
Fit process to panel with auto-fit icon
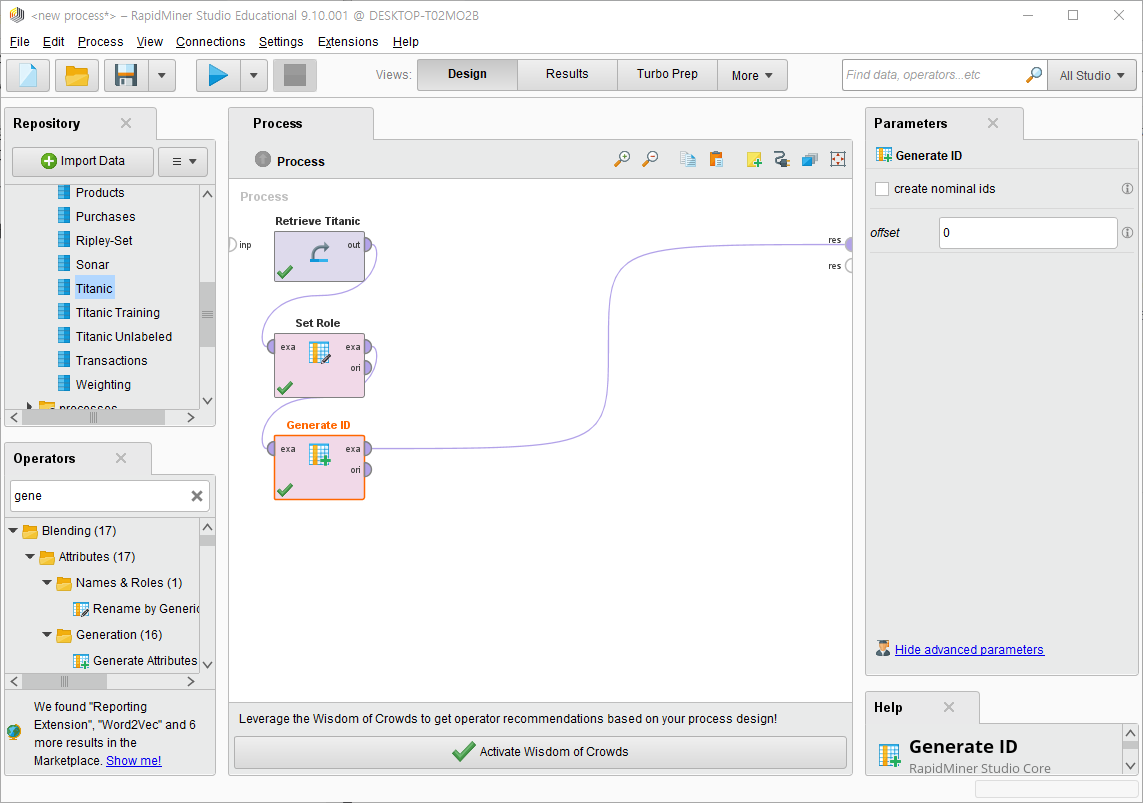click(838, 159)
